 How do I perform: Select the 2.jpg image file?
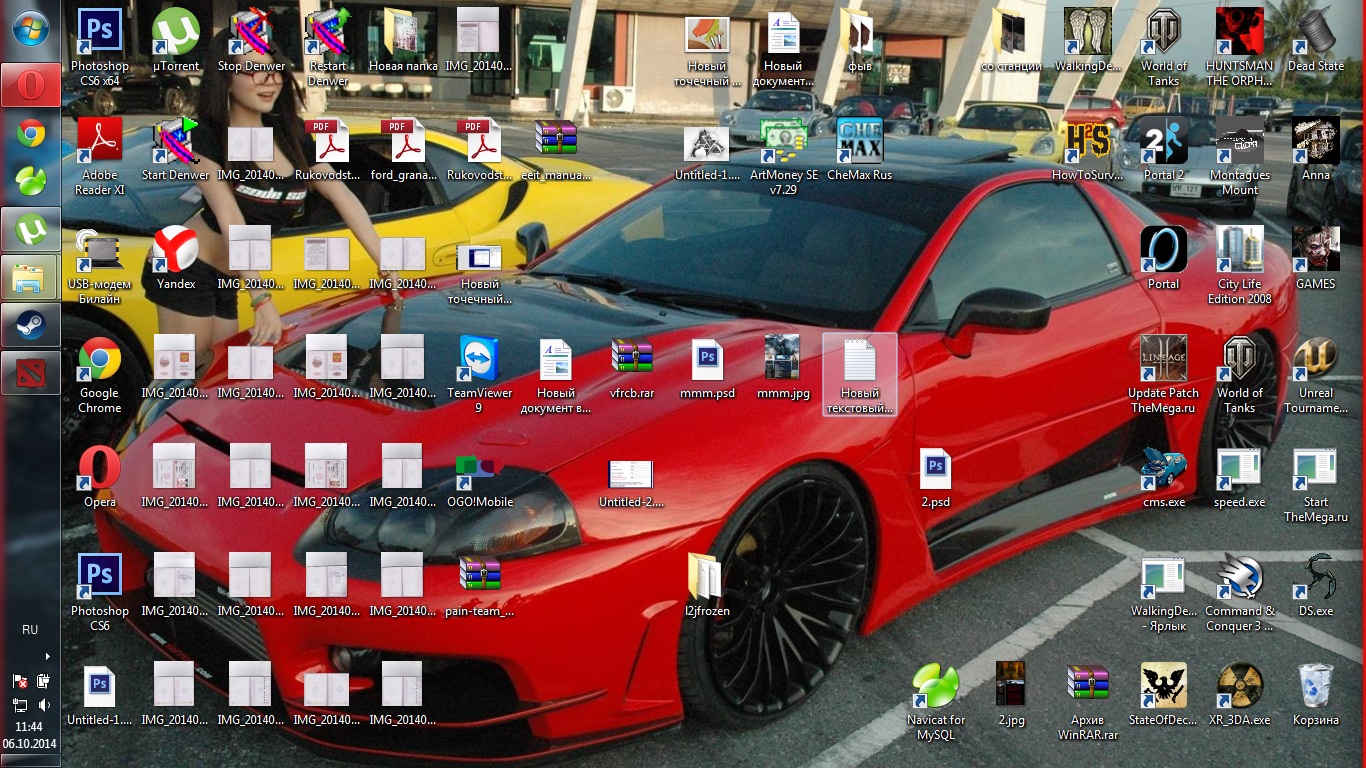click(x=1011, y=694)
